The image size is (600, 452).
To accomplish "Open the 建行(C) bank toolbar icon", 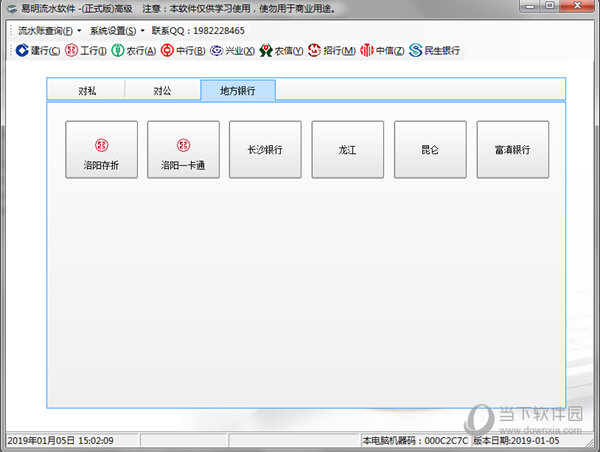I will point(38,51).
